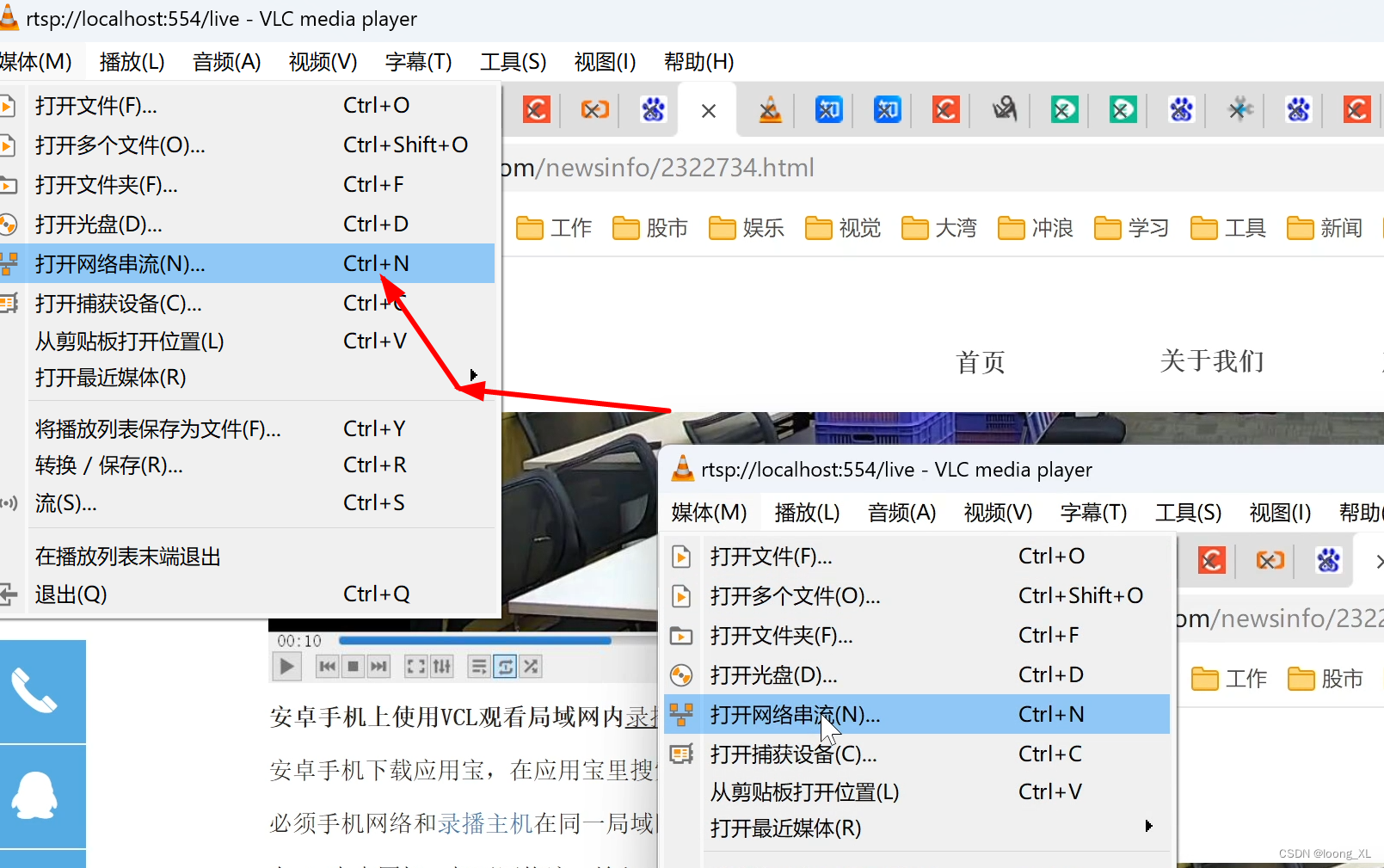Choose 将播放列表保存为文件(F)...
Screen dimensions: 1384x868
(x=248, y=429)
